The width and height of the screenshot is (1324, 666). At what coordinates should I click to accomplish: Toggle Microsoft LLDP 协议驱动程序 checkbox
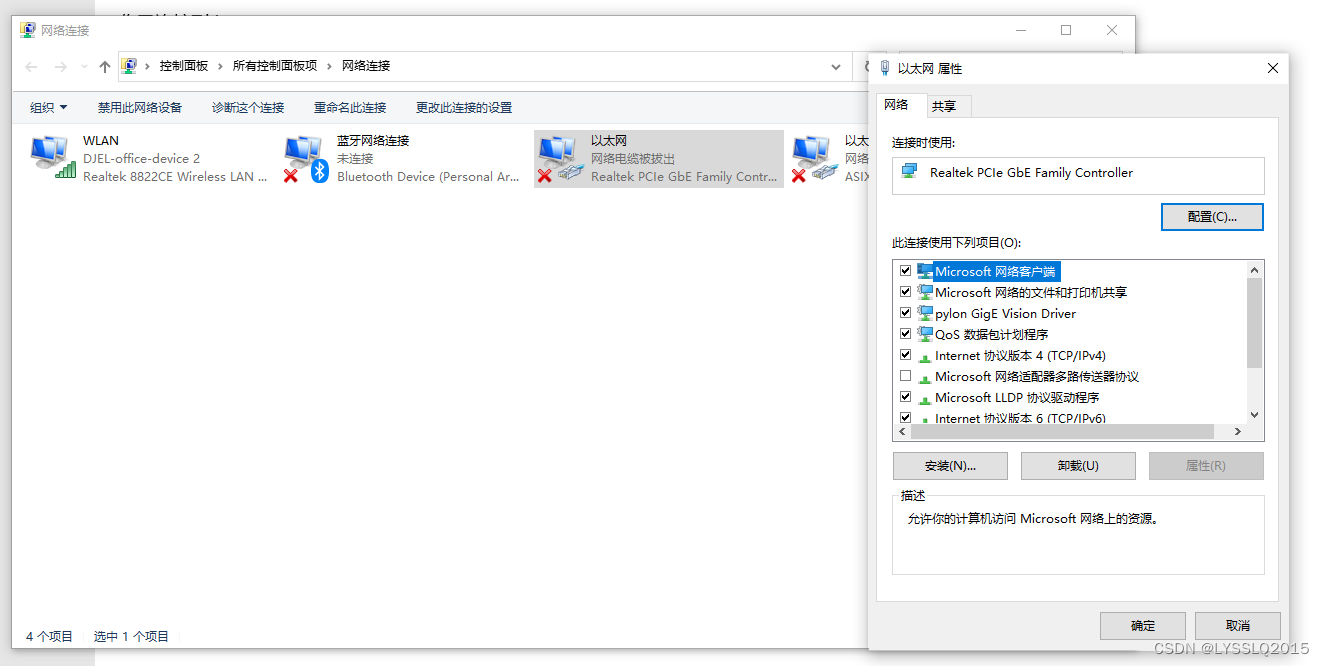click(x=906, y=397)
